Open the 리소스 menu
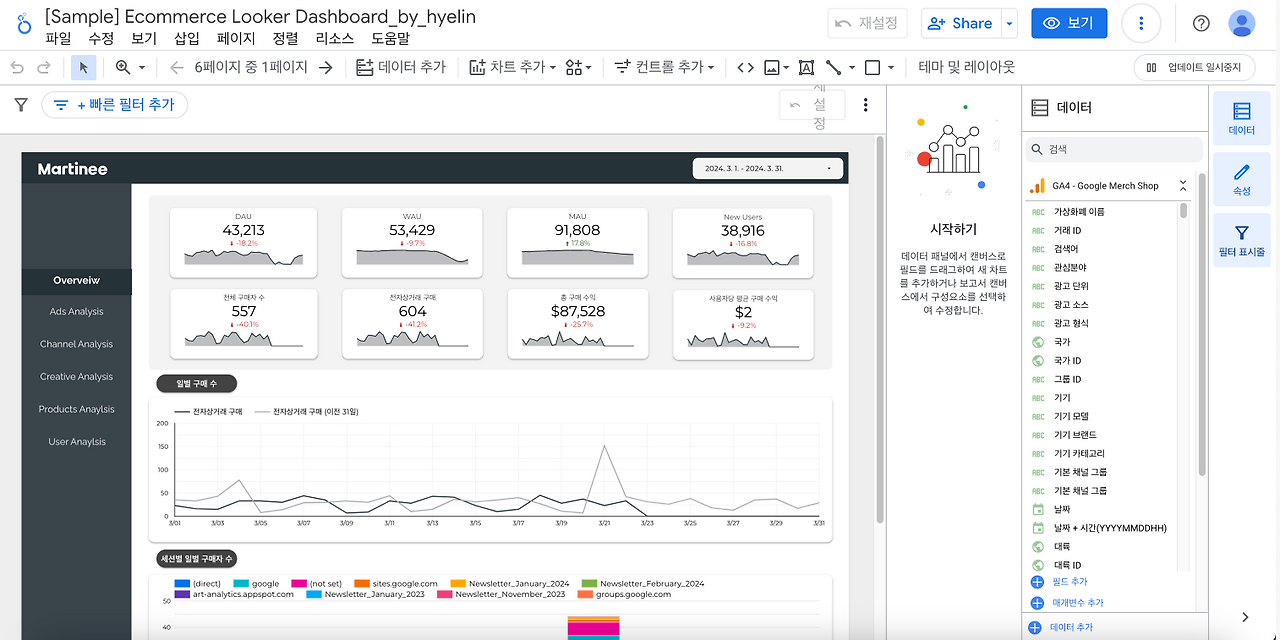1280x640 pixels. pos(334,38)
